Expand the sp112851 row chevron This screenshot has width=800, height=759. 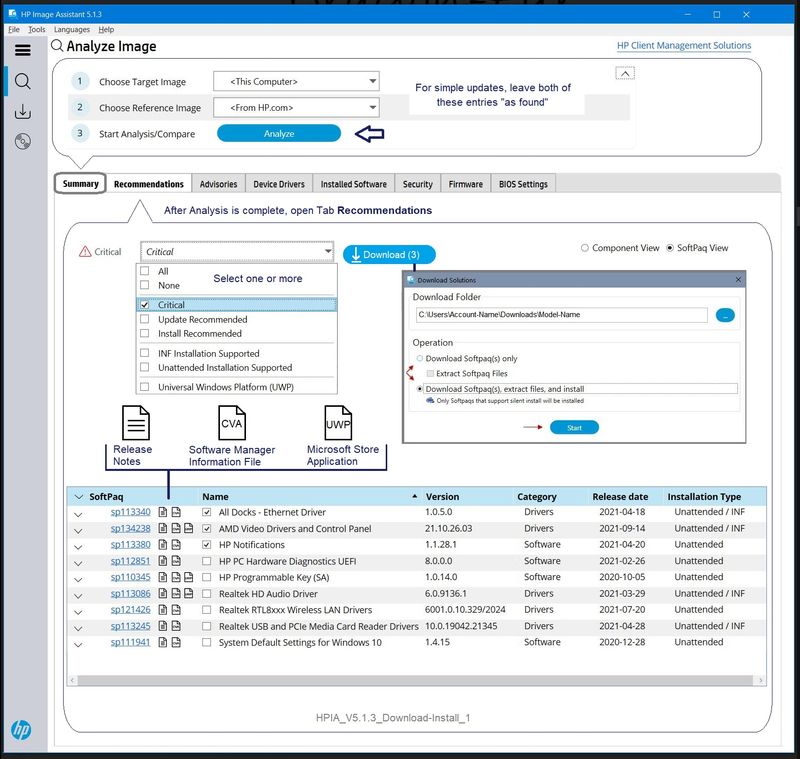(x=78, y=563)
